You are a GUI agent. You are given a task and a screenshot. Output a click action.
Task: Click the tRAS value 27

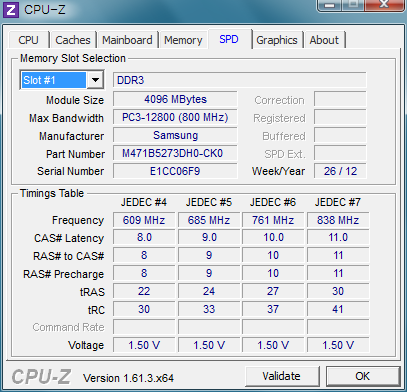[x=273, y=291]
